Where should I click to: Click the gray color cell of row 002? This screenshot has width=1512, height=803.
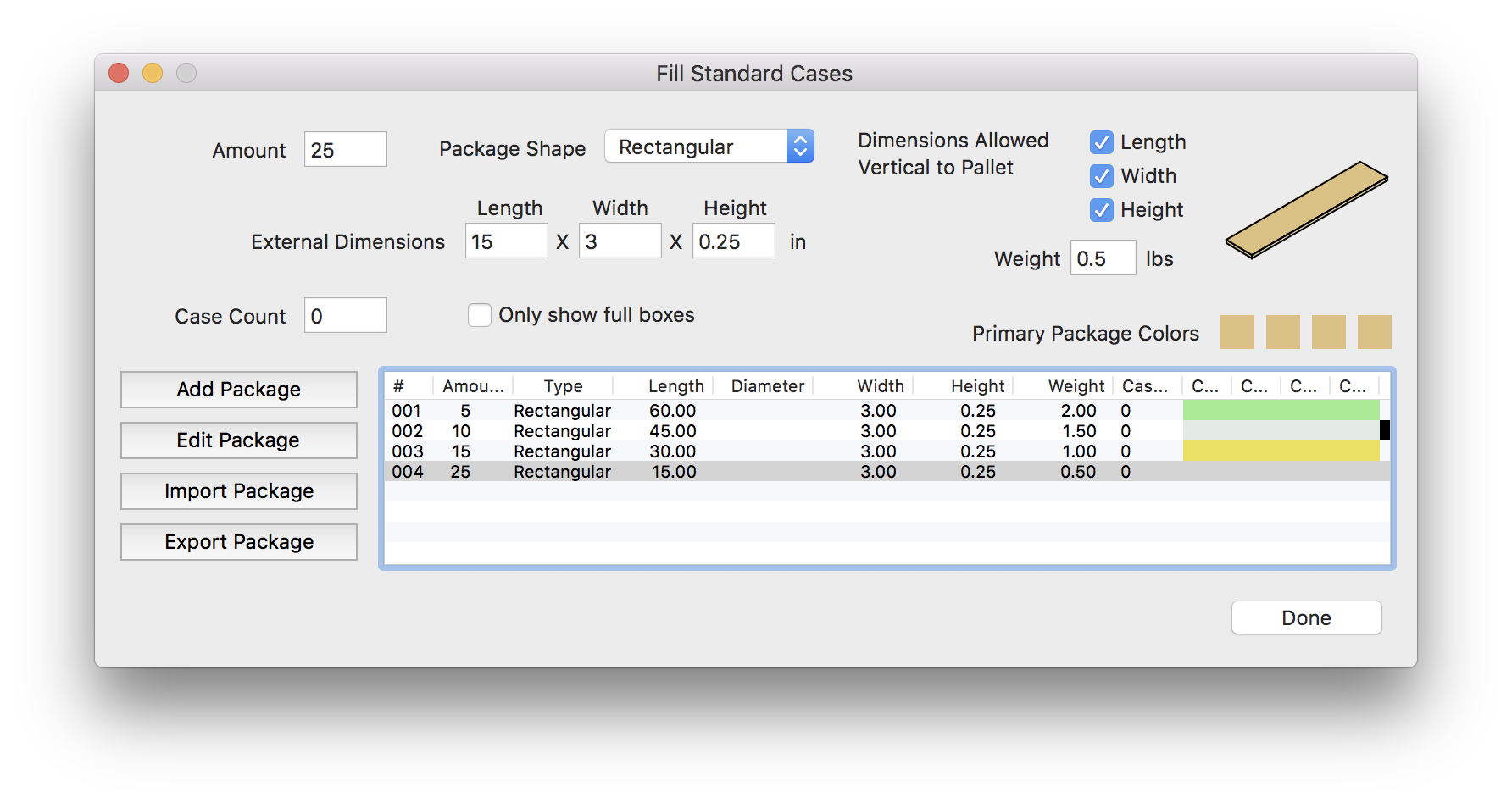click(x=1281, y=430)
